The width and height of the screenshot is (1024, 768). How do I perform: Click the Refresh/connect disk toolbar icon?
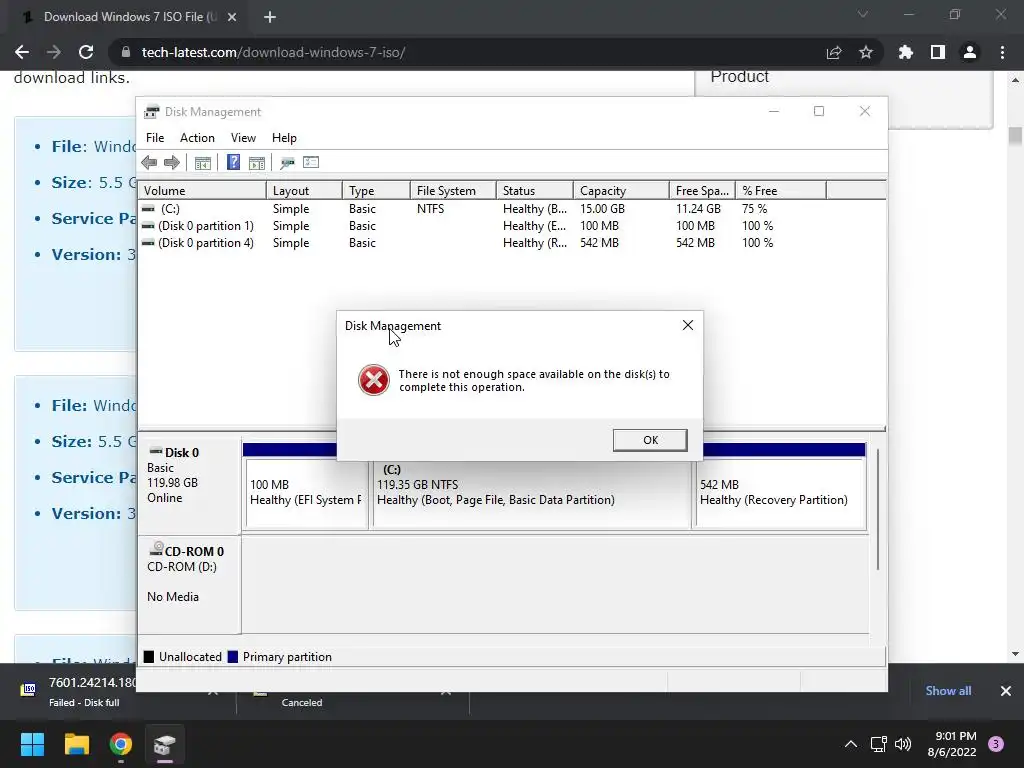point(287,163)
